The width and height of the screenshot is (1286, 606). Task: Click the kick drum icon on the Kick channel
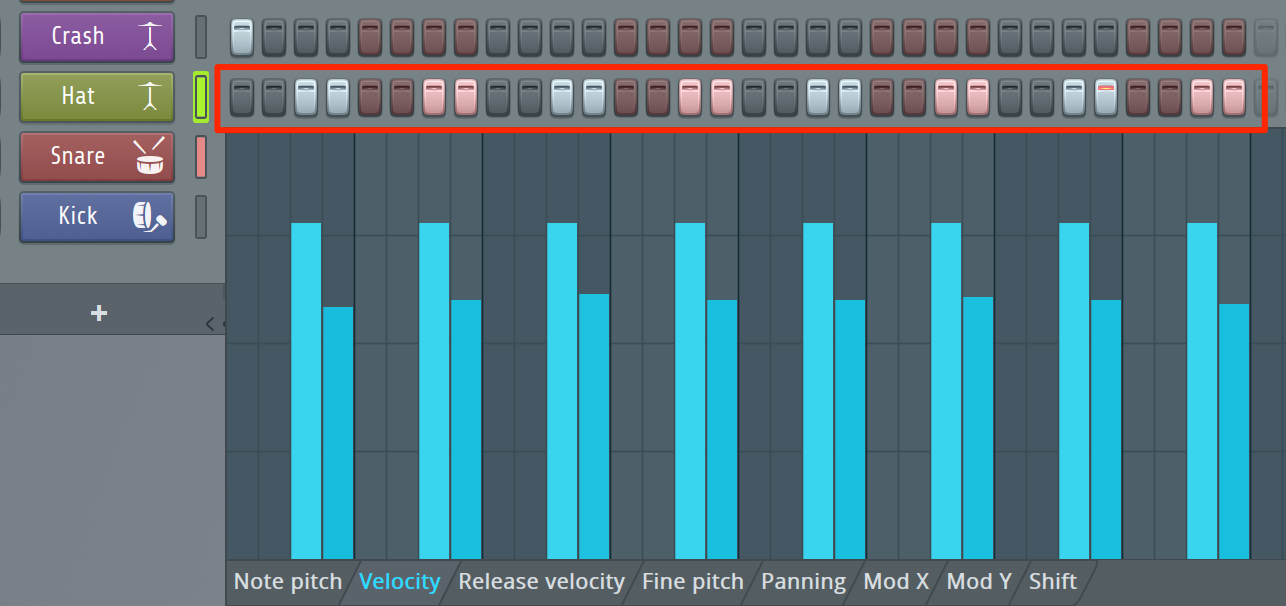click(150, 216)
